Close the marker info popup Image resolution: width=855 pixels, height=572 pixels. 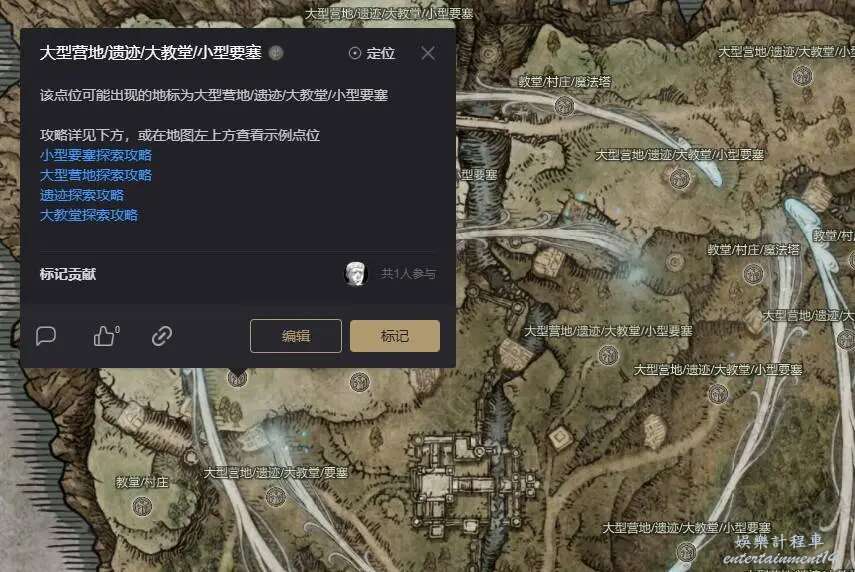(428, 53)
